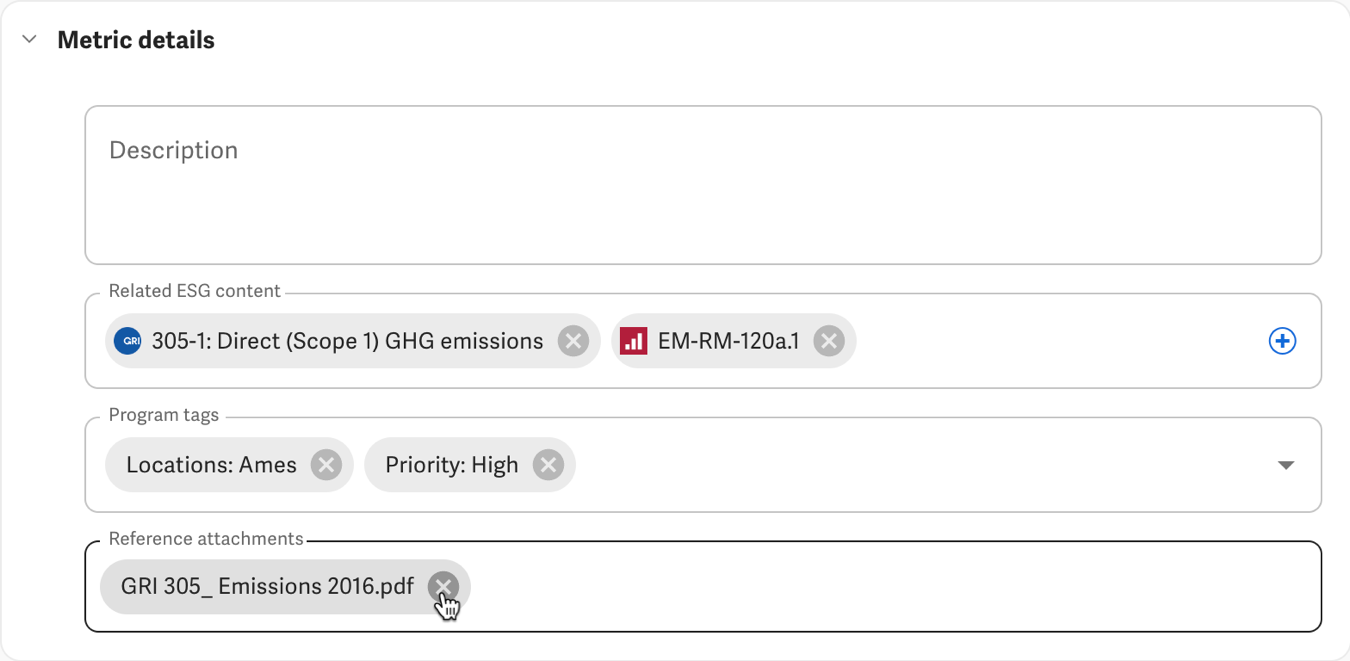Remove the 305-1 Direct GHG emissions chip
The image size is (1350, 661).
(x=573, y=341)
